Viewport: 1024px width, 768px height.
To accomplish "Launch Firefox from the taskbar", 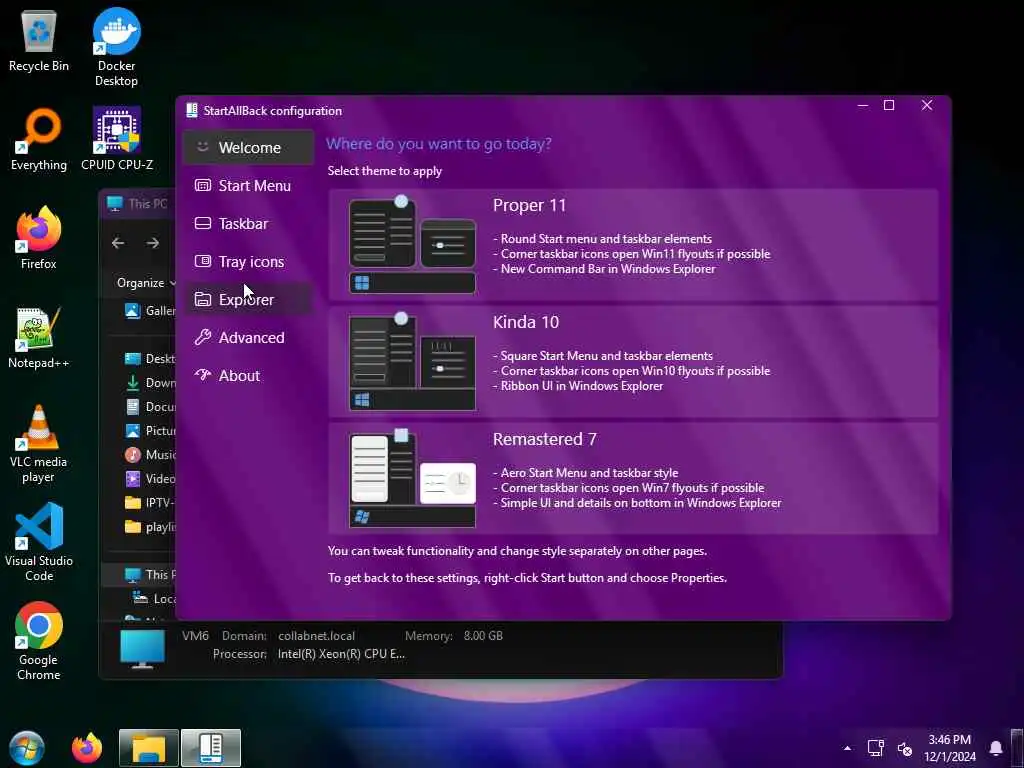I will pos(87,748).
